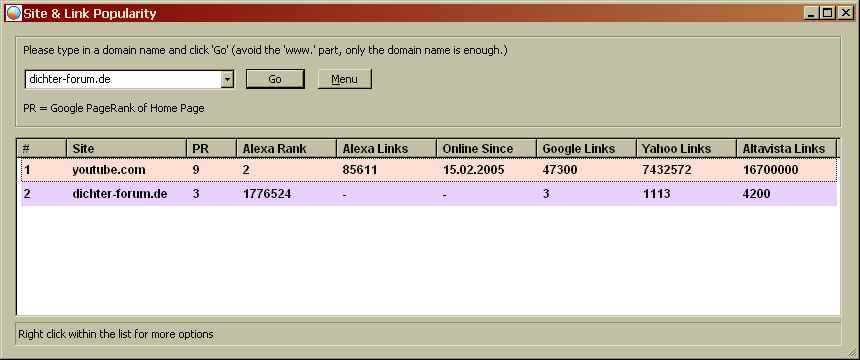The image size is (860, 360).
Task: Click Alexa Rank value 1776524
Action: click(267, 194)
